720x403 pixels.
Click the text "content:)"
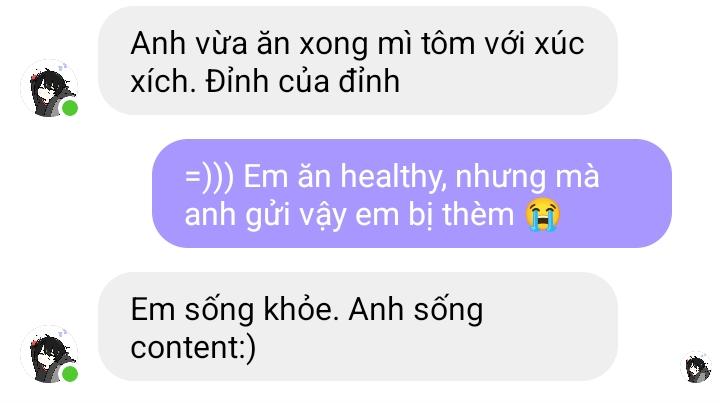[193, 348]
